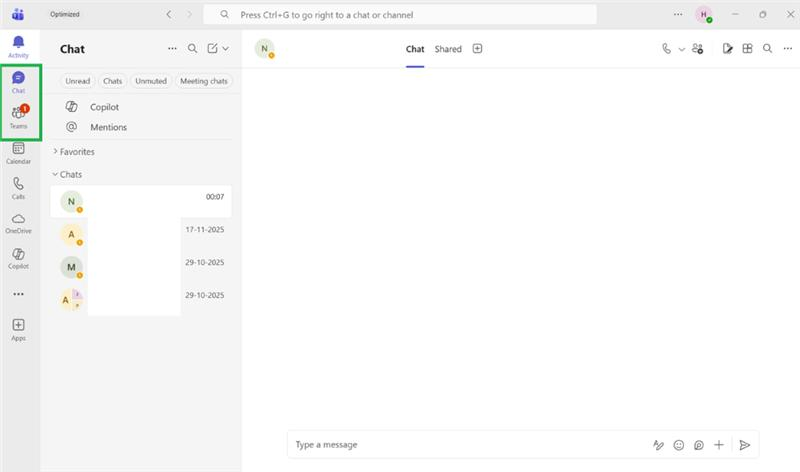Open the text formatting pen icon
Viewport: 800px width, 472px height.
click(x=658, y=445)
